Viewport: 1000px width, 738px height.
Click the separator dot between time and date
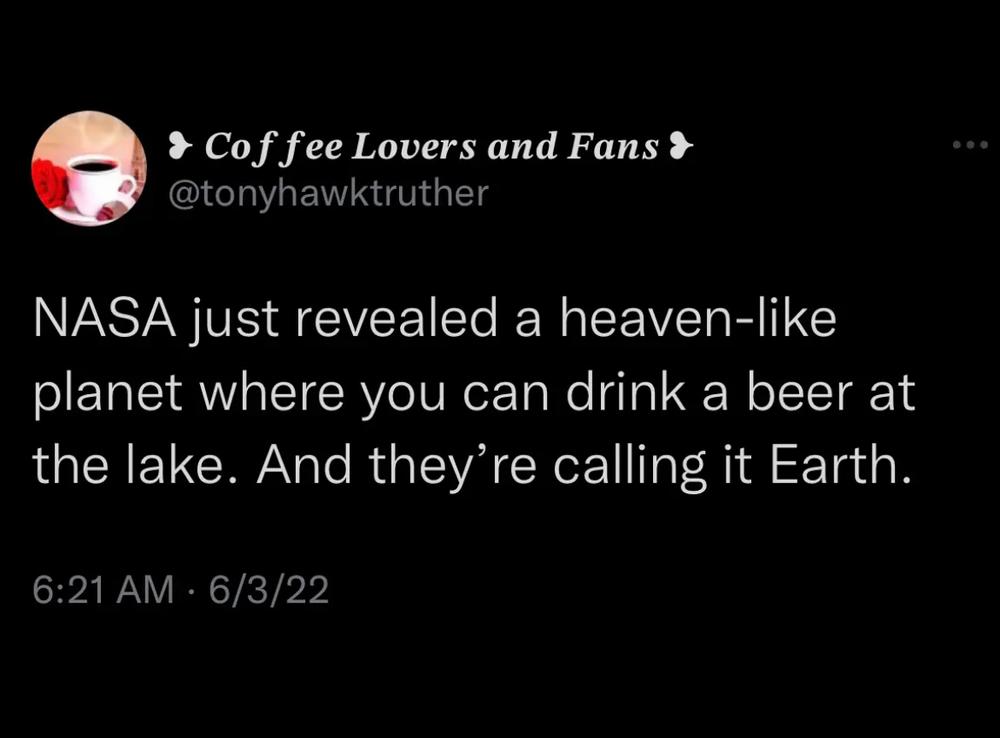pyautogui.click(x=191, y=591)
